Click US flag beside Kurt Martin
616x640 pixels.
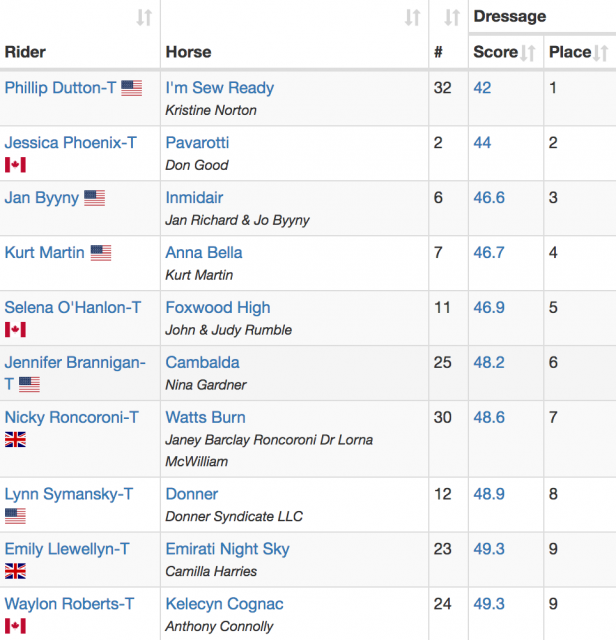tap(101, 253)
